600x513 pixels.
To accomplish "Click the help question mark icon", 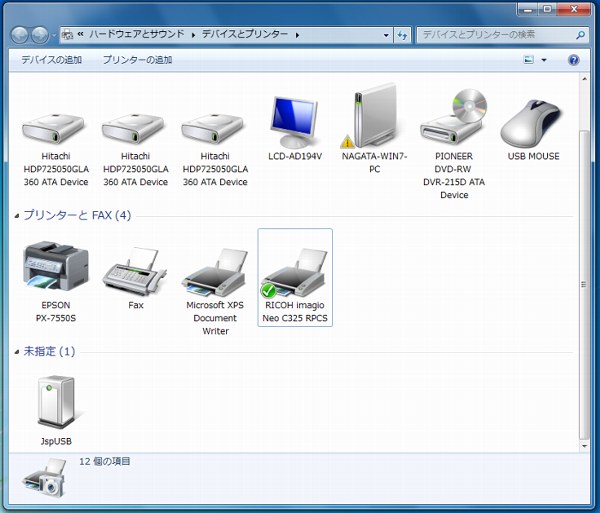I will coord(574,60).
